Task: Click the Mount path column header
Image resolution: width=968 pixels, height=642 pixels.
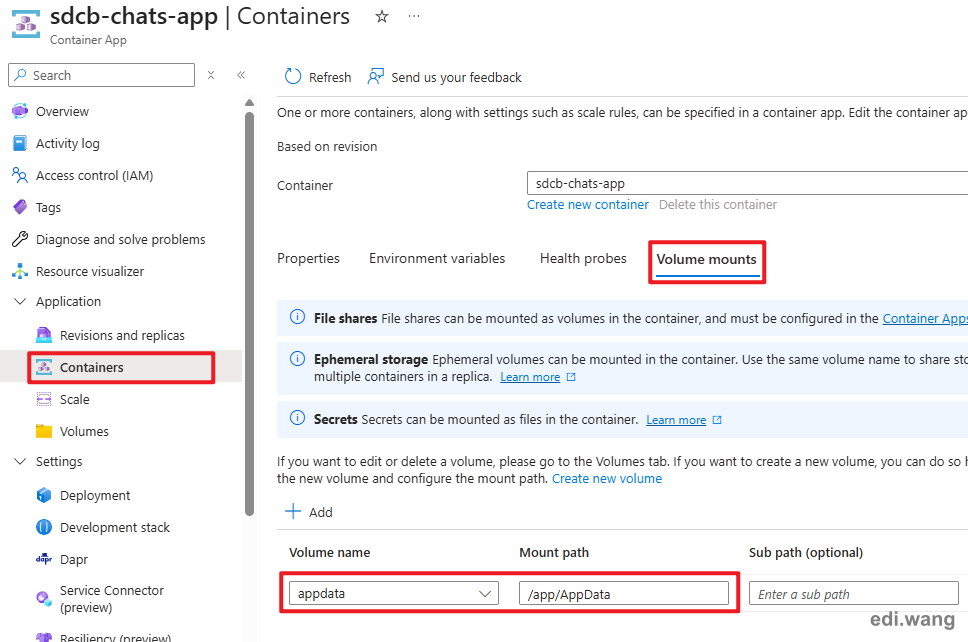Action: [x=554, y=552]
